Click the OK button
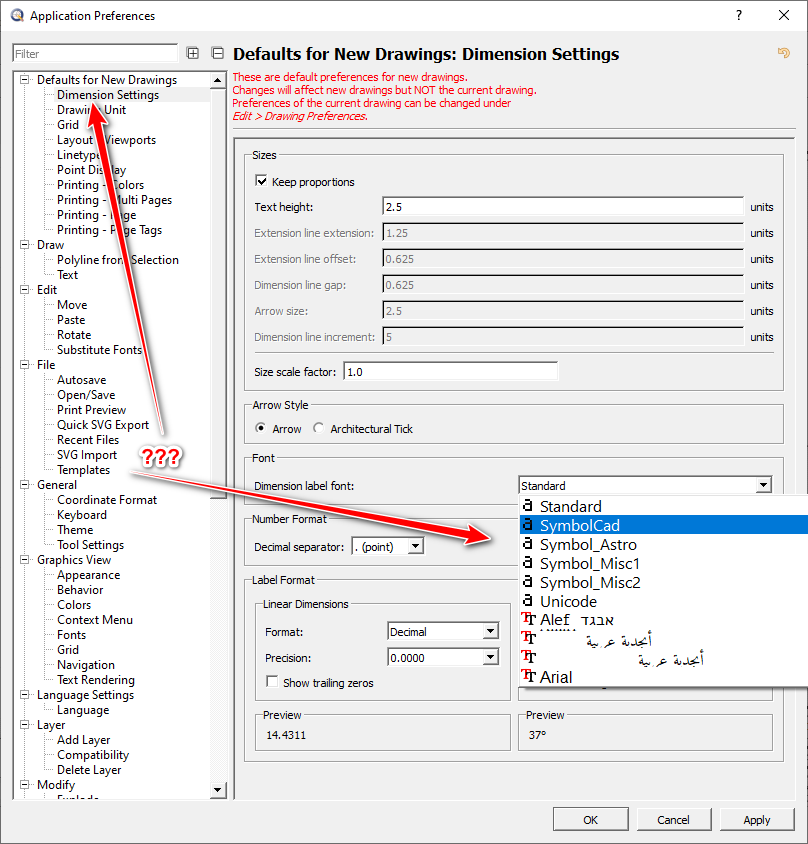The height and width of the screenshot is (844, 808). (591, 819)
